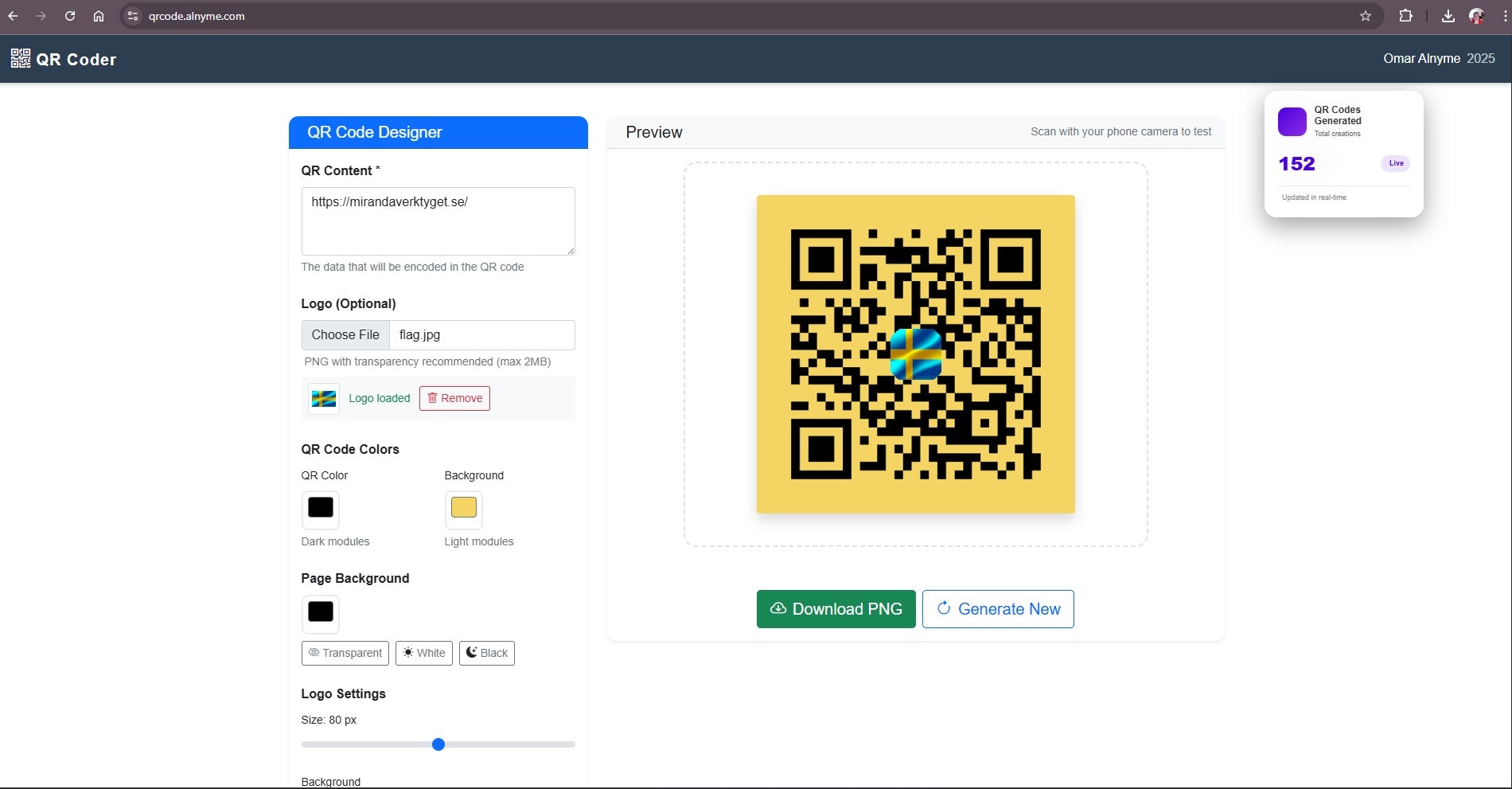Click inside the QR Content text area

[438, 221]
